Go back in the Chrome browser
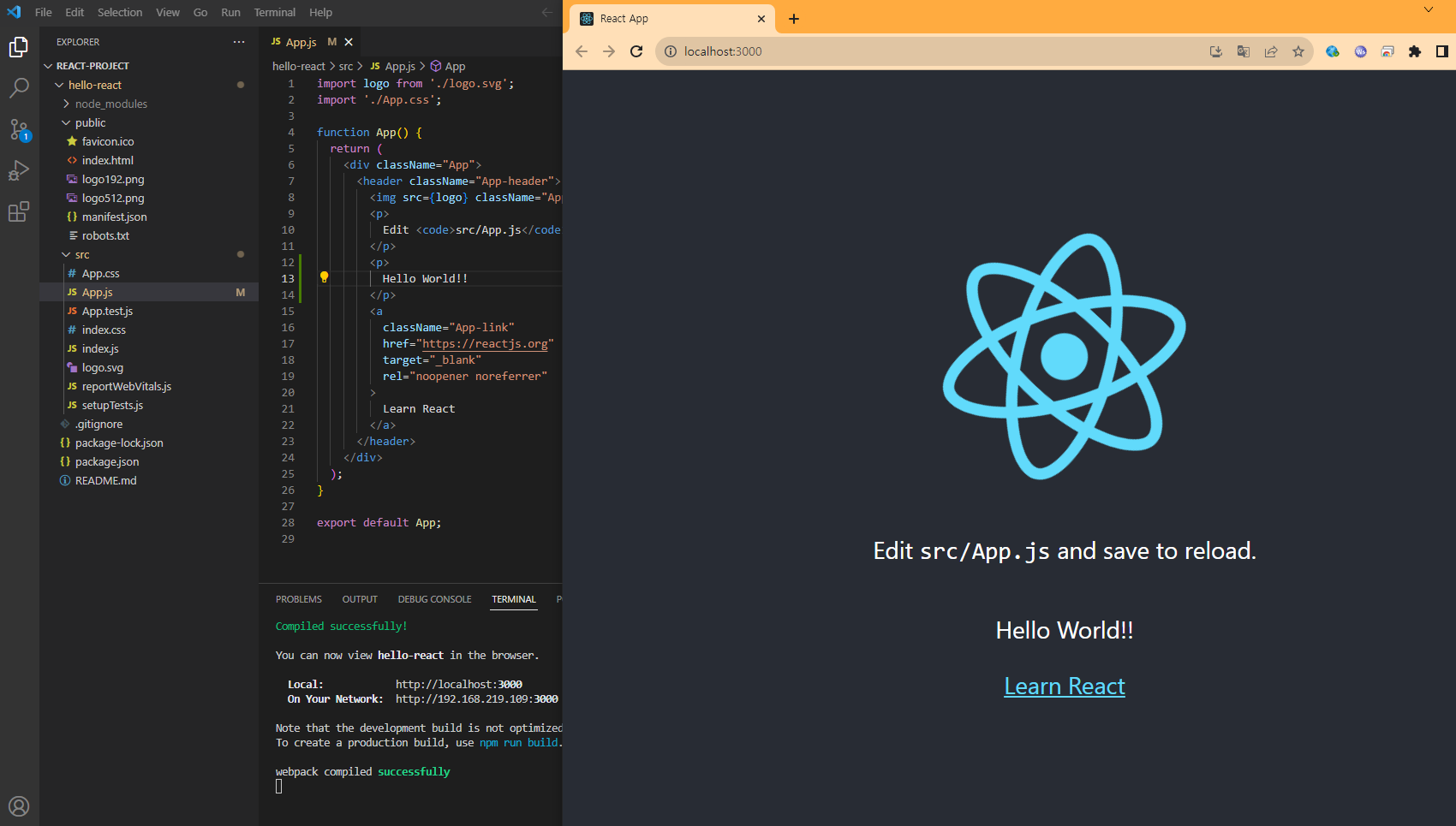The width and height of the screenshot is (1456, 826). click(x=582, y=51)
